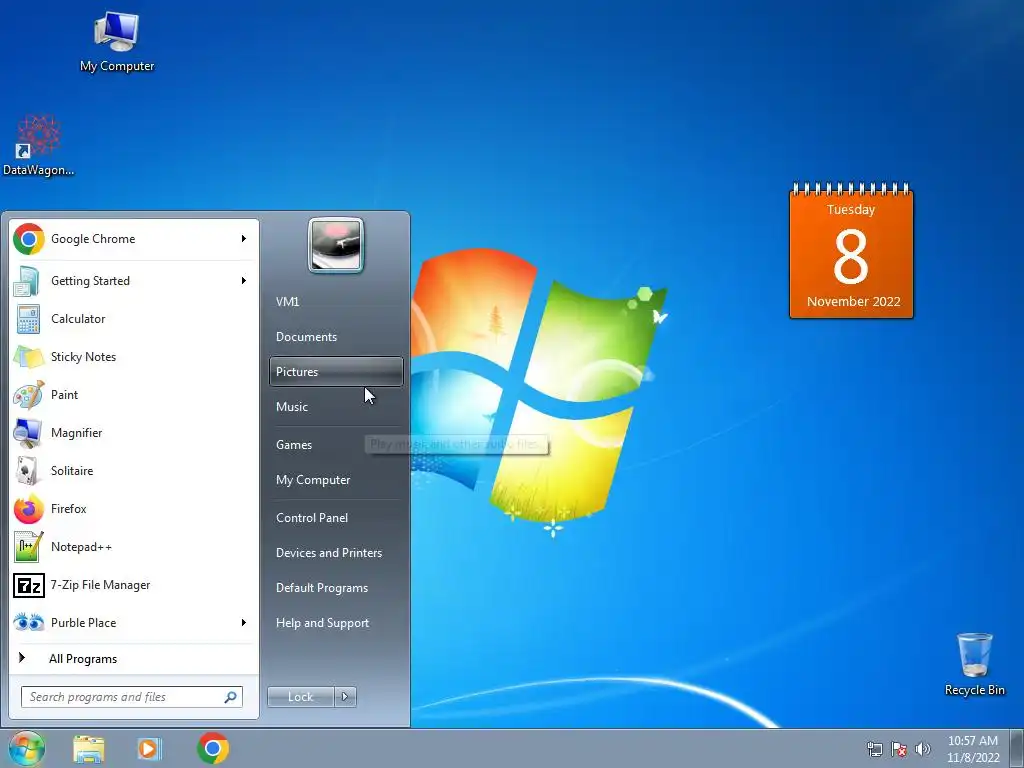Image resolution: width=1024 pixels, height=768 pixels.
Task: Click the Lock button
Action: (x=301, y=697)
